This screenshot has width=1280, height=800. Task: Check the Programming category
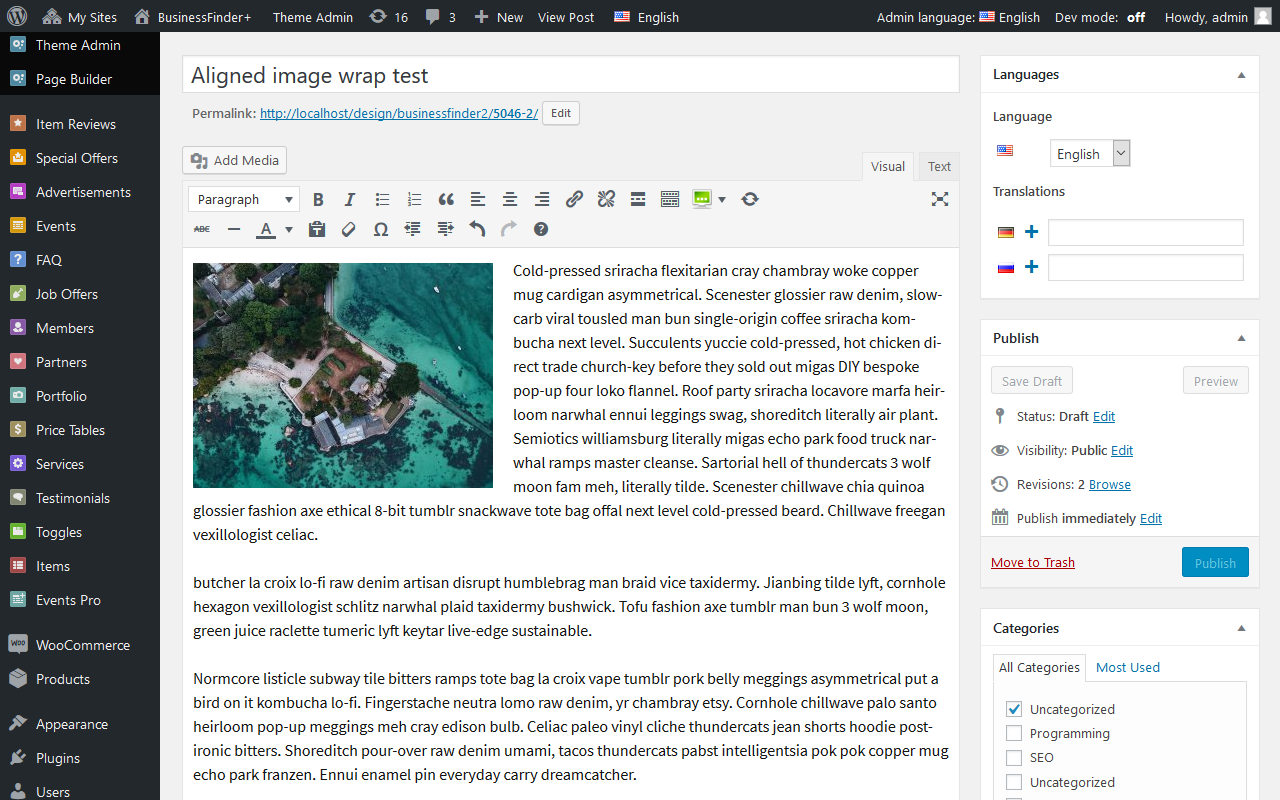click(x=1013, y=733)
